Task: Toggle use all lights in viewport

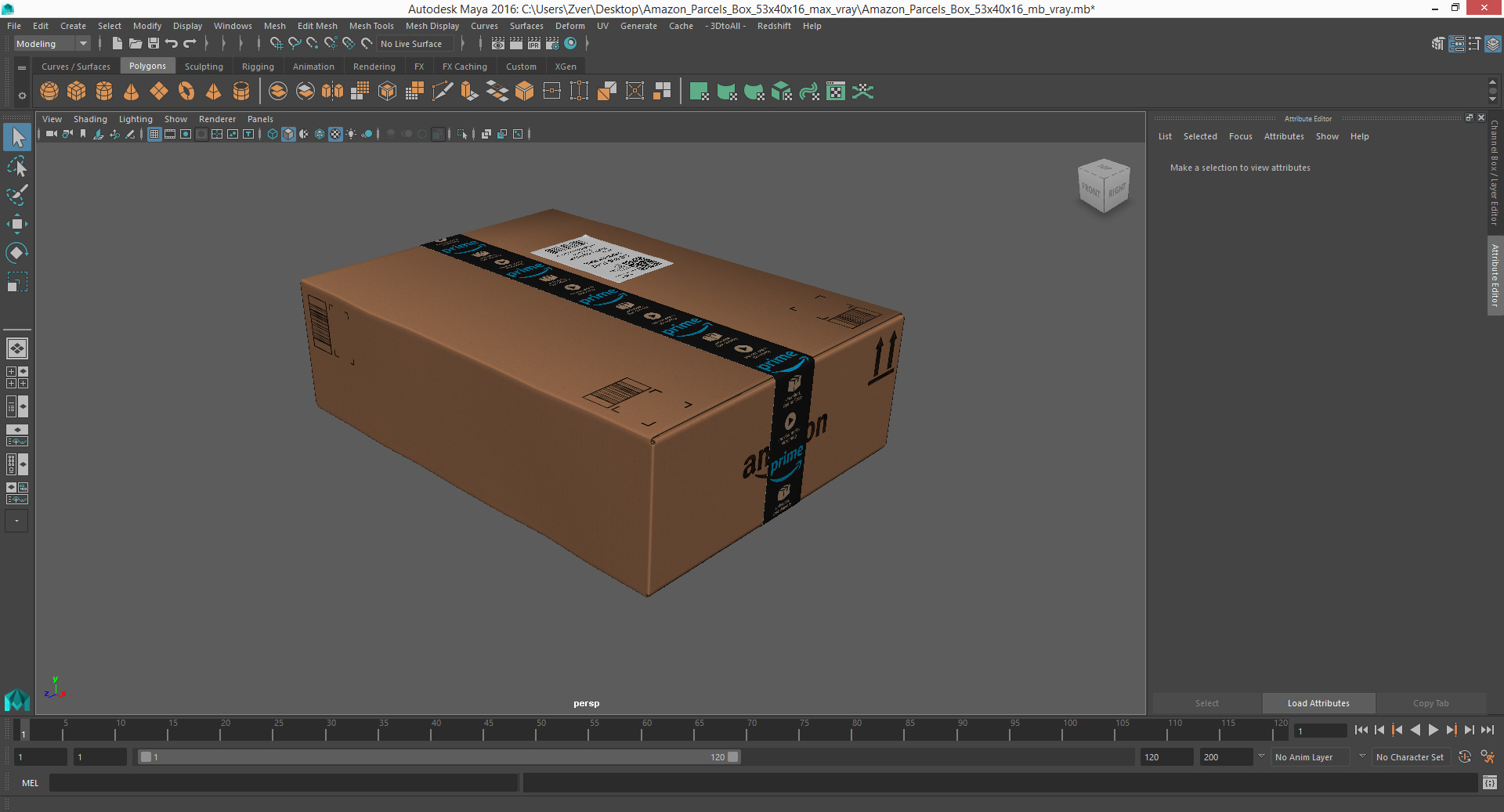Action: coord(351,134)
